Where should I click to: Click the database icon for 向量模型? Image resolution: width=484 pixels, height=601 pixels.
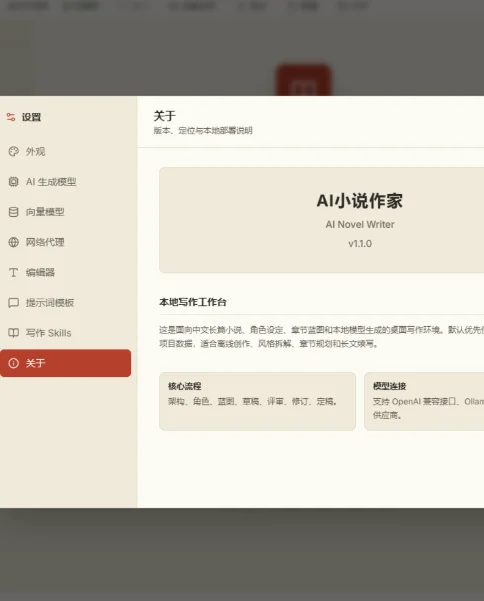point(13,212)
